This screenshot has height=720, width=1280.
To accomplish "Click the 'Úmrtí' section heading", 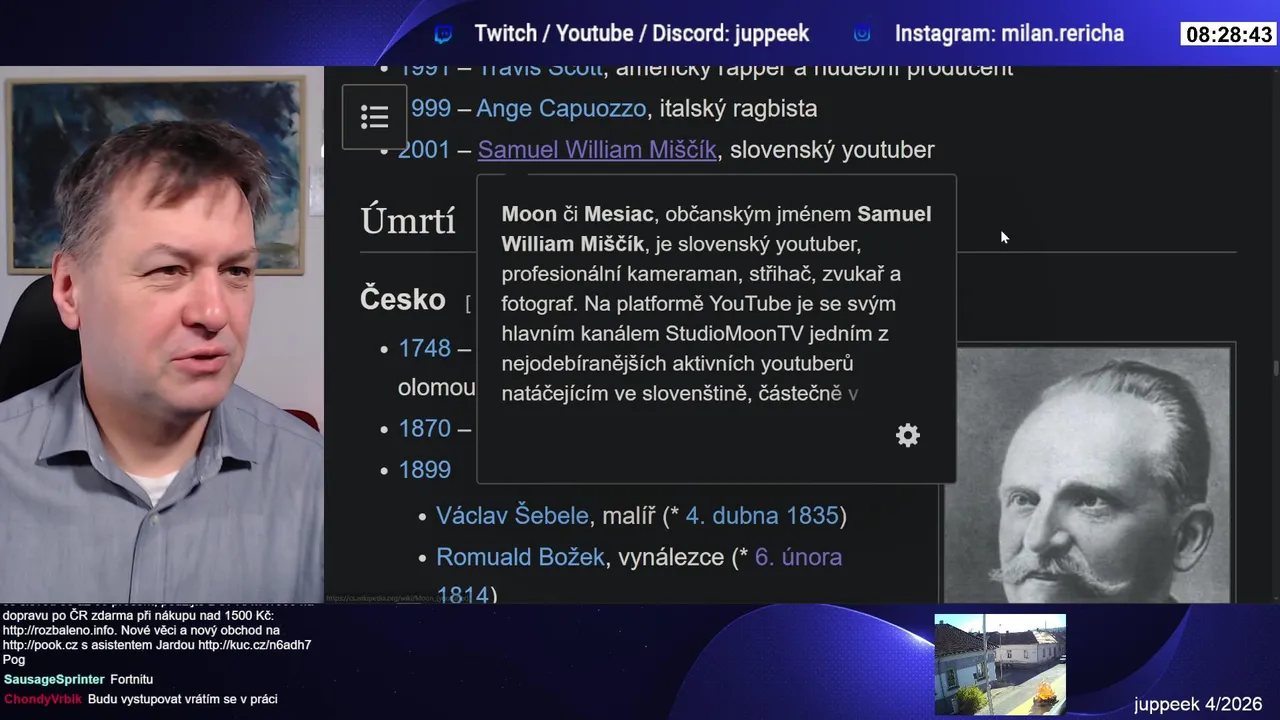I will coord(408,220).
